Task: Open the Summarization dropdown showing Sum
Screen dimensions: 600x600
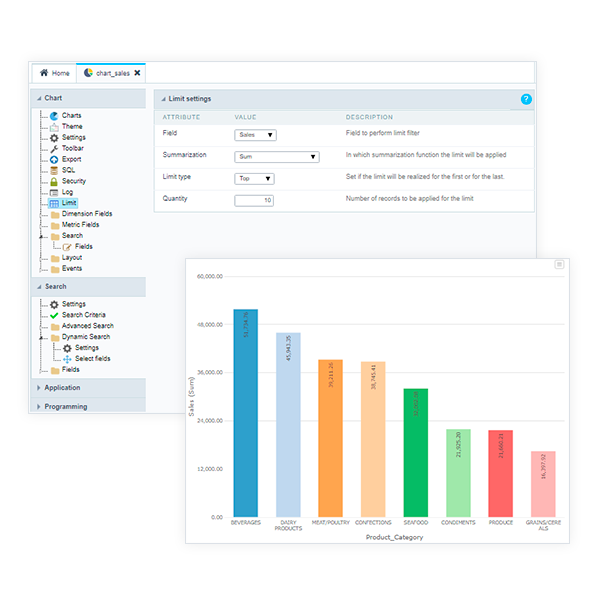Action: [277, 156]
